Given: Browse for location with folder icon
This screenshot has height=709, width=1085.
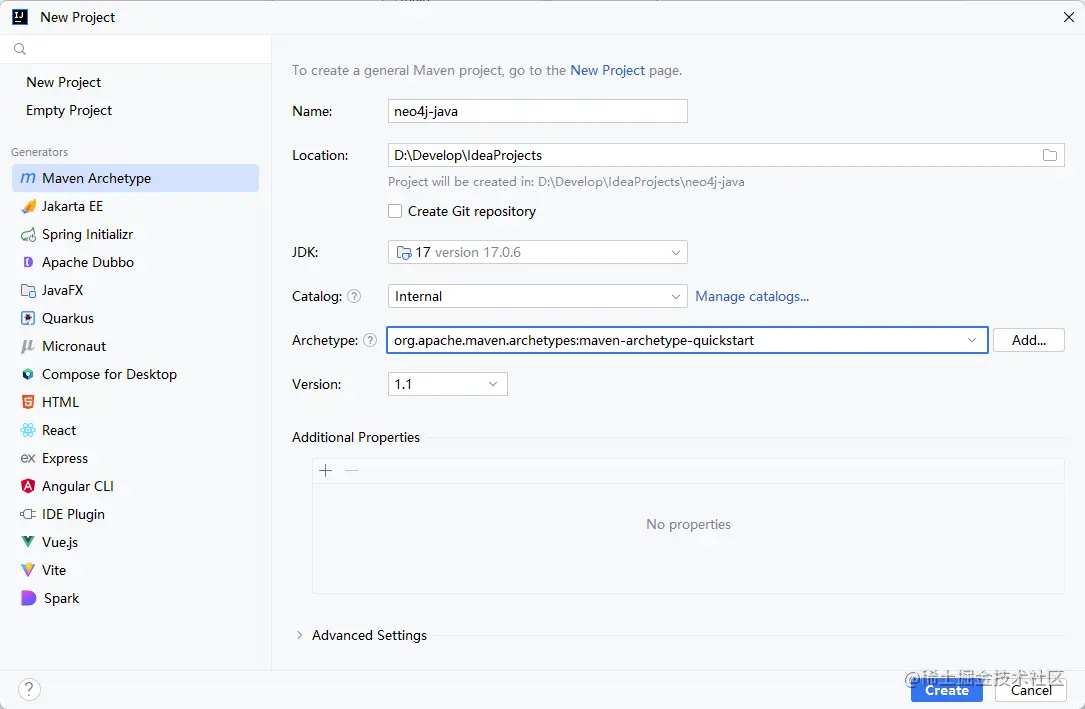Looking at the screenshot, I should click(x=1049, y=155).
